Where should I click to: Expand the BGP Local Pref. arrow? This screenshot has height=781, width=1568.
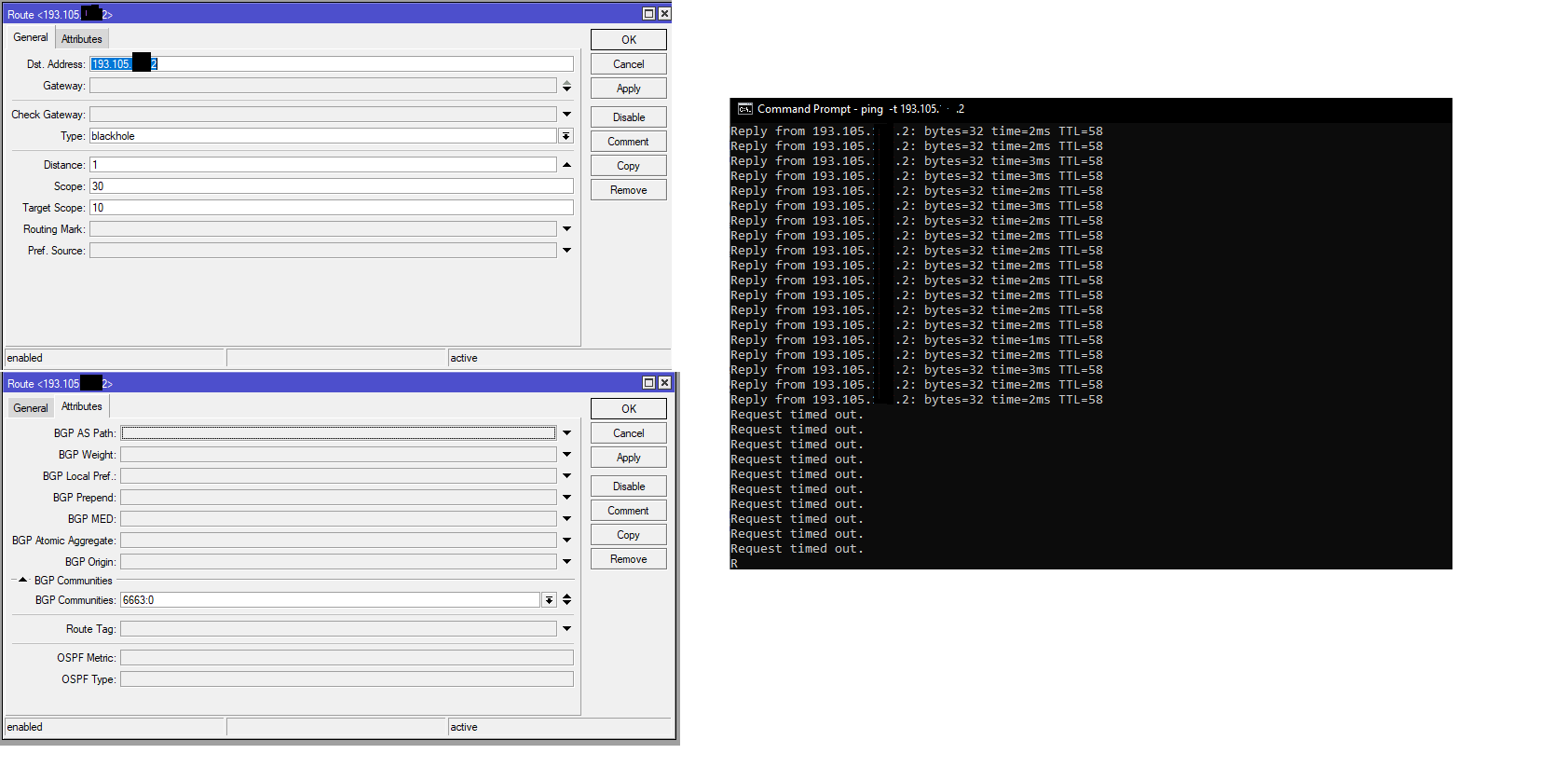566,476
